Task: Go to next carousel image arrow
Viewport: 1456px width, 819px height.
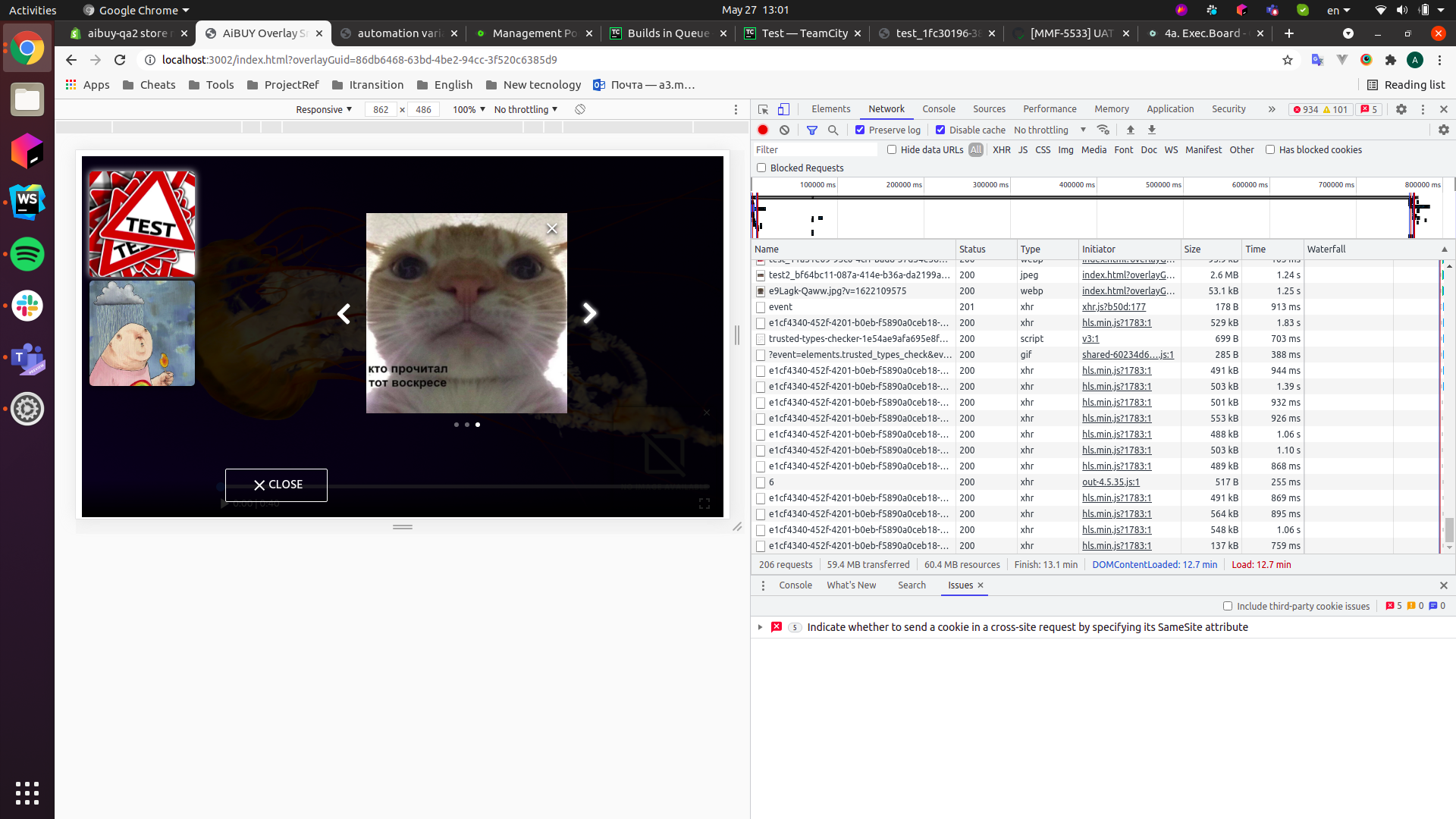Action: click(589, 313)
